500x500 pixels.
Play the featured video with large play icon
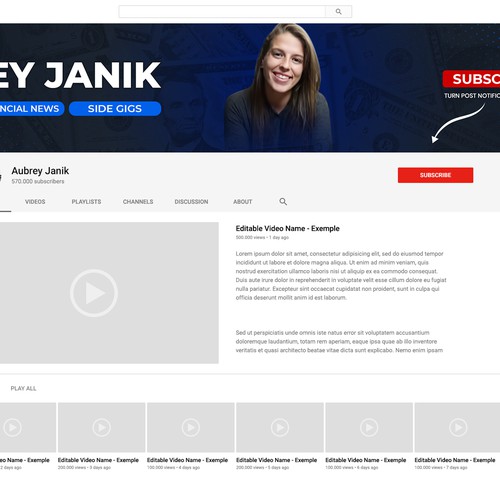click(94, 293)
